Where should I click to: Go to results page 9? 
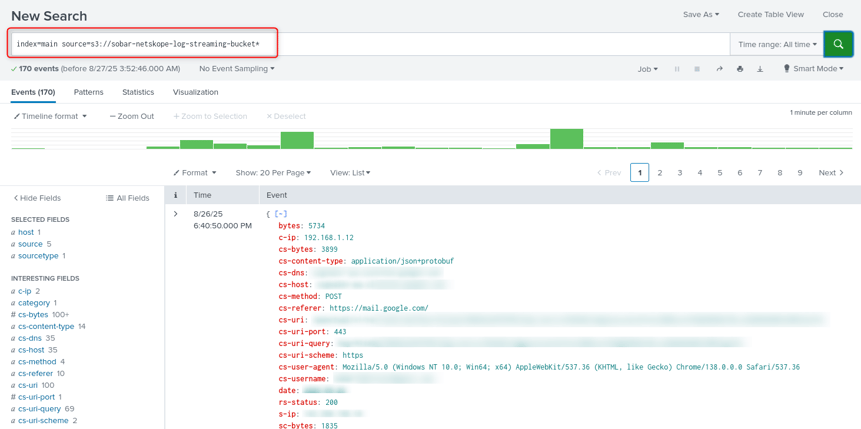click(x=800, y=172)
